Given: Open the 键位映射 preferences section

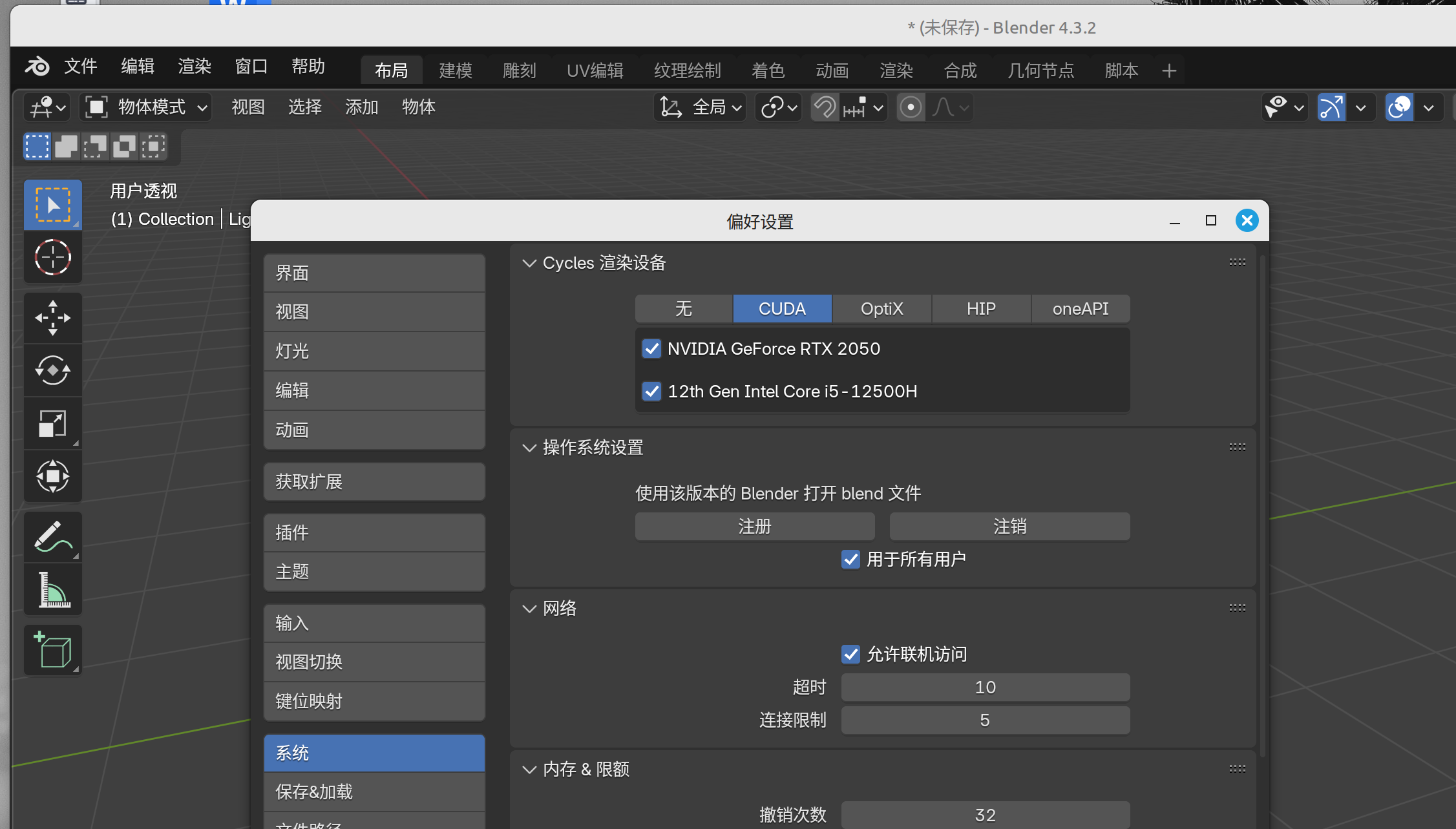Looking at the screenshot, I should coord(374,701).
